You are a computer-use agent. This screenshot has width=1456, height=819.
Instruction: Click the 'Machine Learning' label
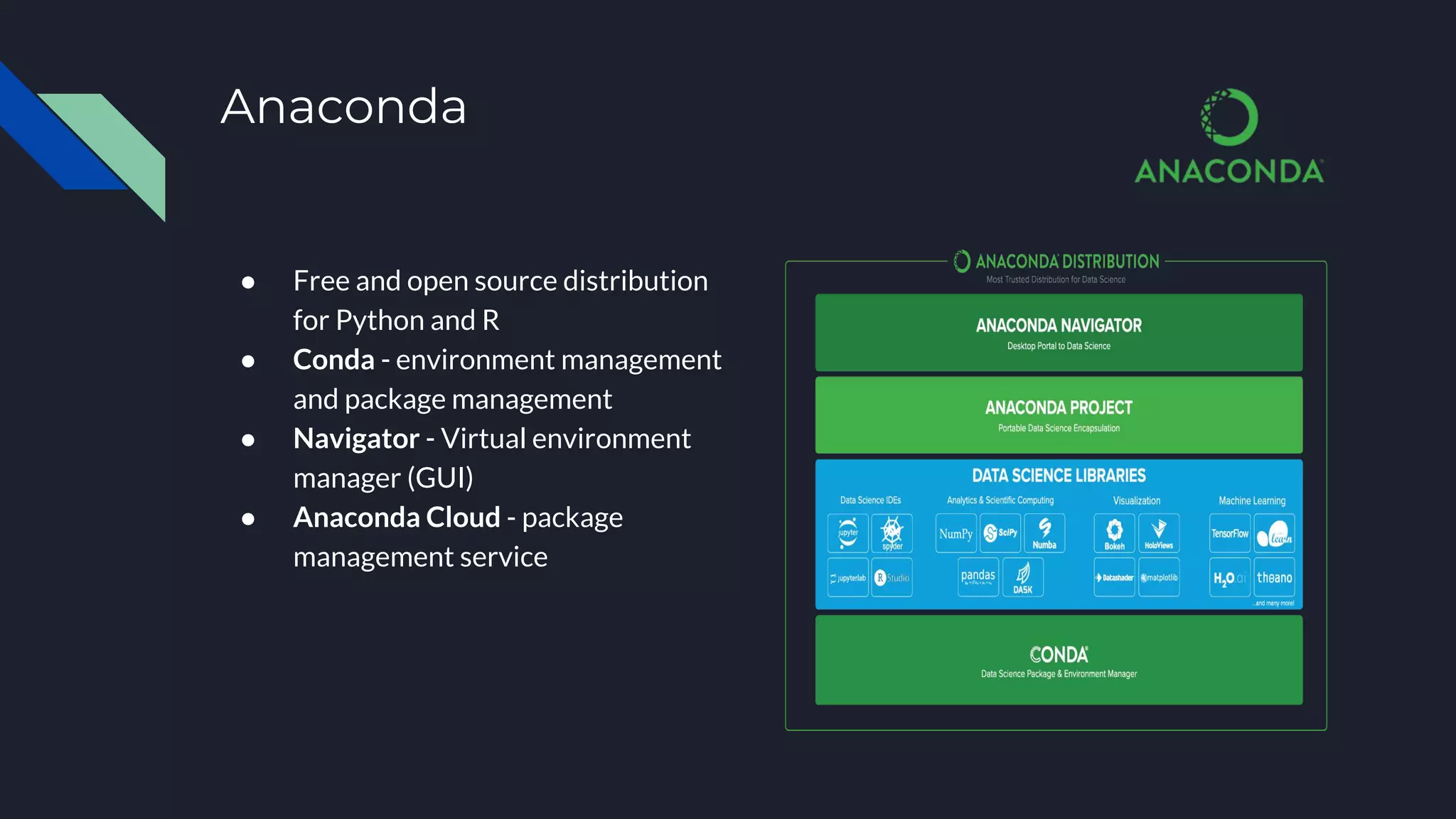1252,500
